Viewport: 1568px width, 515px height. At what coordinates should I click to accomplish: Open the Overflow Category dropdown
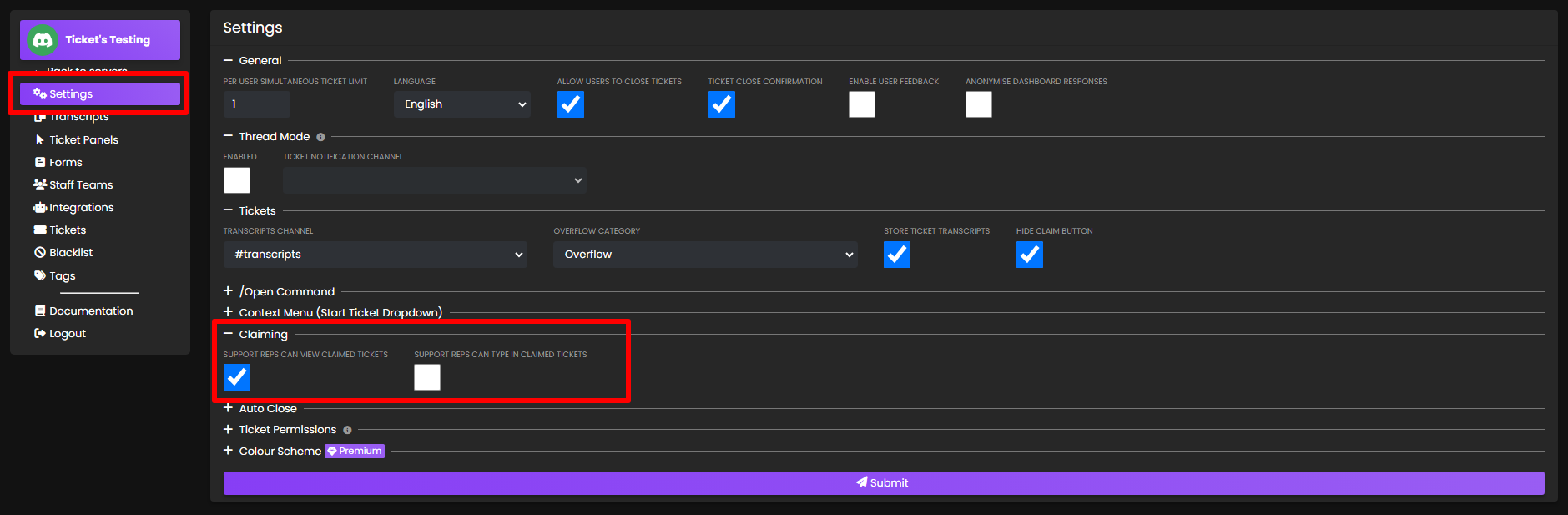705,255
